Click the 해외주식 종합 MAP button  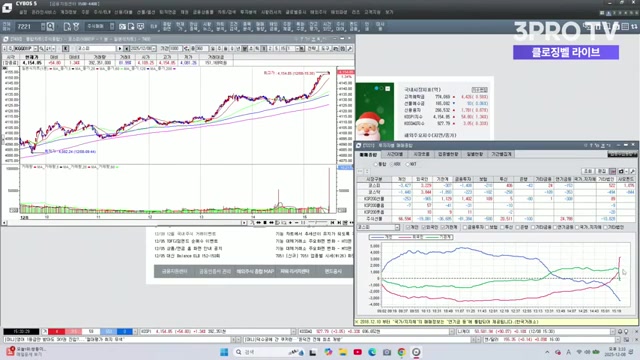(255, 271)
